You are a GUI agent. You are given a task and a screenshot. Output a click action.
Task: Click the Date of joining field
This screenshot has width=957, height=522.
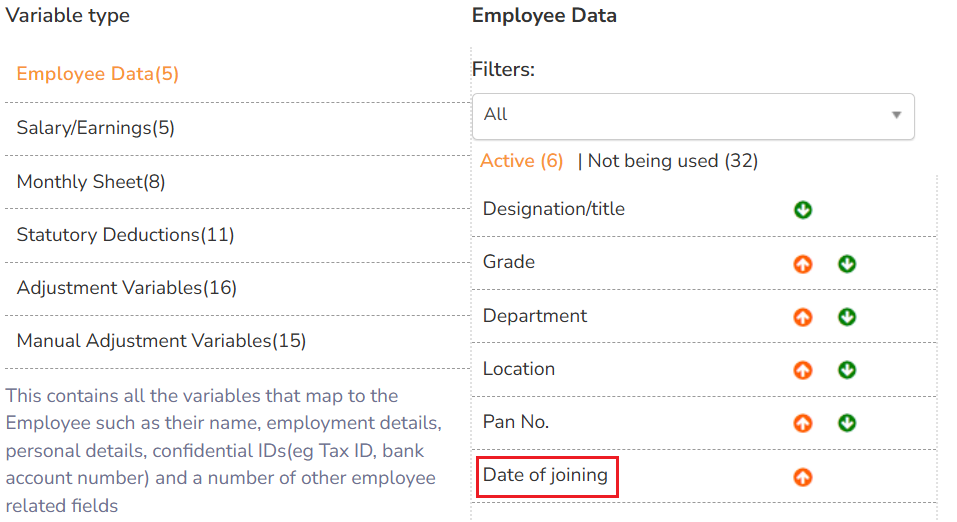point(546,475)
